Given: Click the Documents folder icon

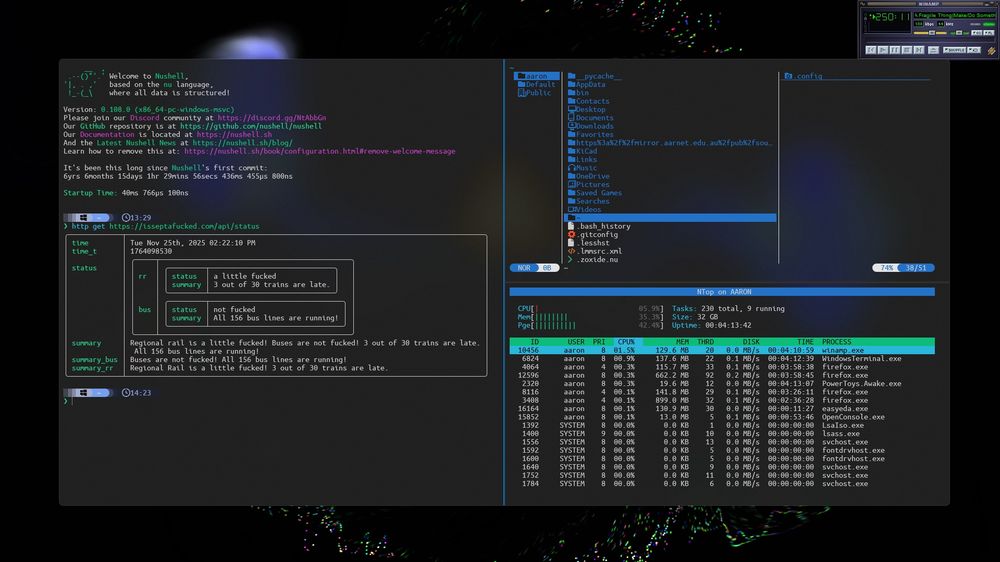Looking at the screenshot, I should 571,117.
